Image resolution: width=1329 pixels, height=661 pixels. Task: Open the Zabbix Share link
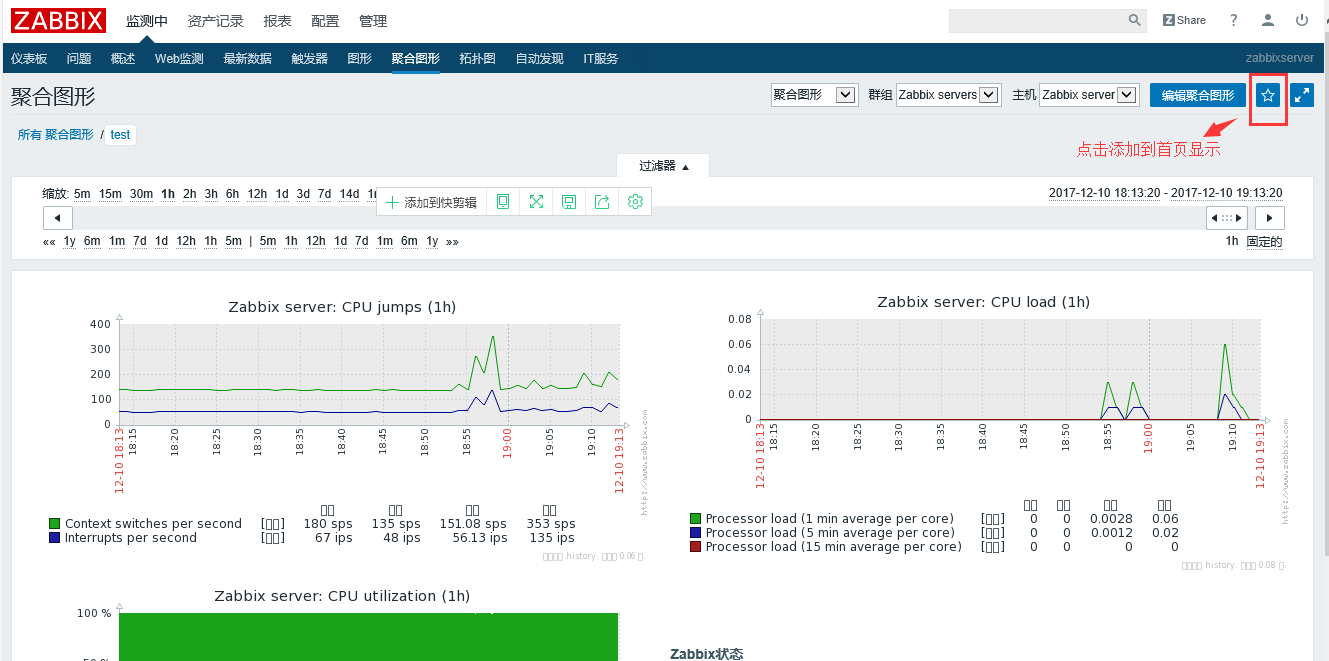pyautogui.click(x=1184, y=20)
